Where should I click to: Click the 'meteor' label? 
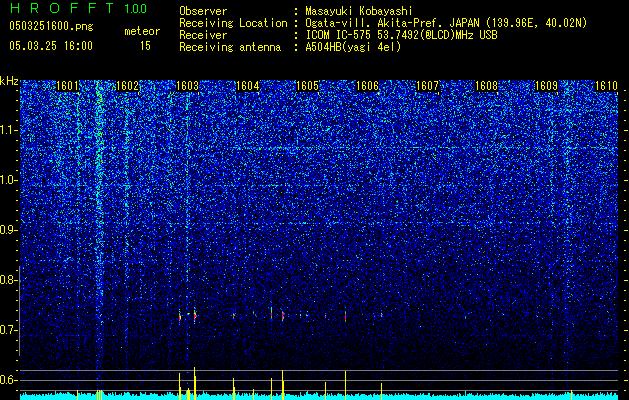(x=142, y=31)
